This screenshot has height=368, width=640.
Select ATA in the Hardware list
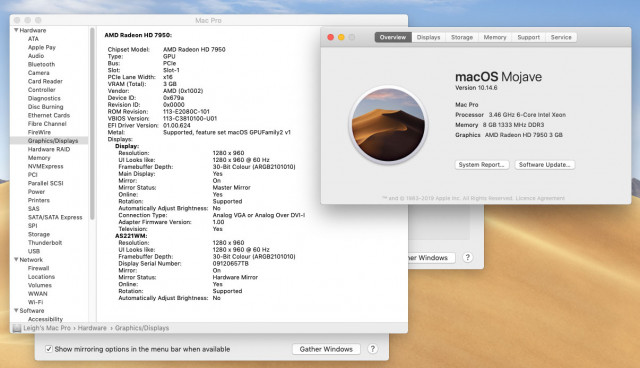pos(33,39)
